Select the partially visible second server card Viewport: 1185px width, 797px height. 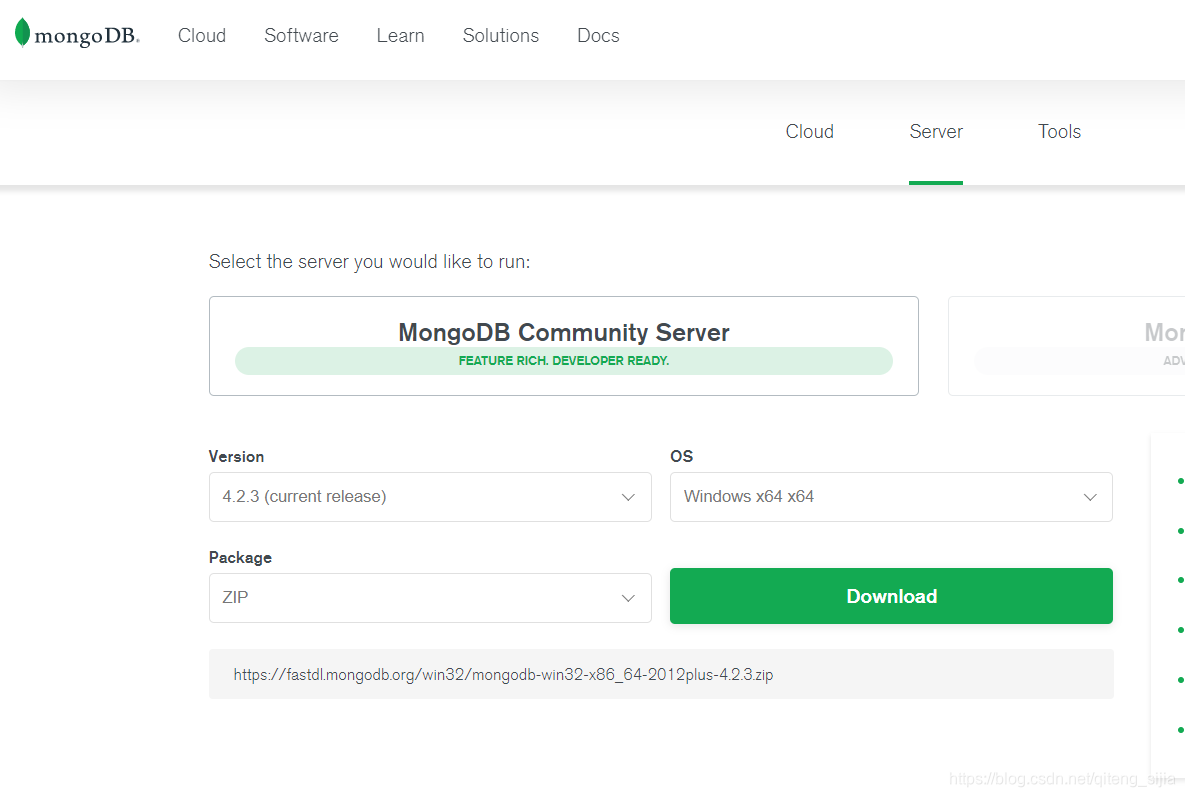tap(1066, 346)
